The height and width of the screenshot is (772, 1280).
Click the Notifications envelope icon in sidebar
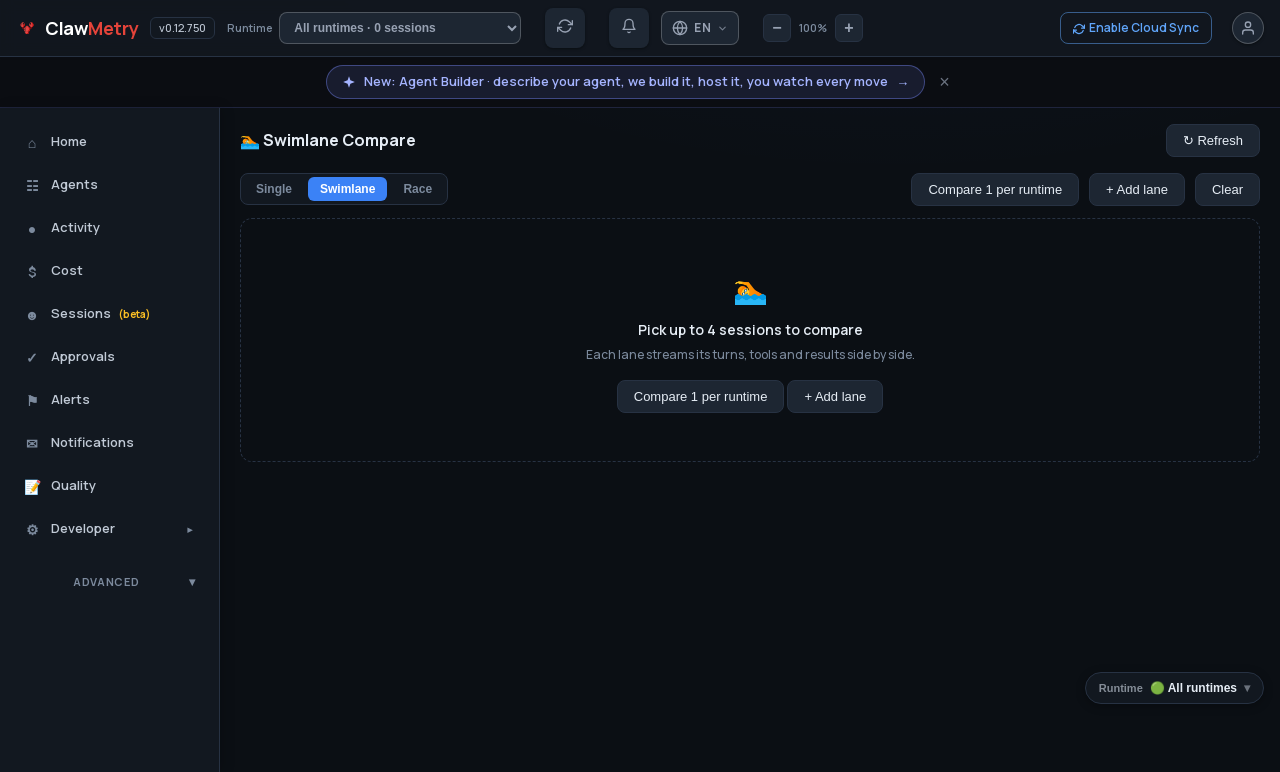pos(32,444)
